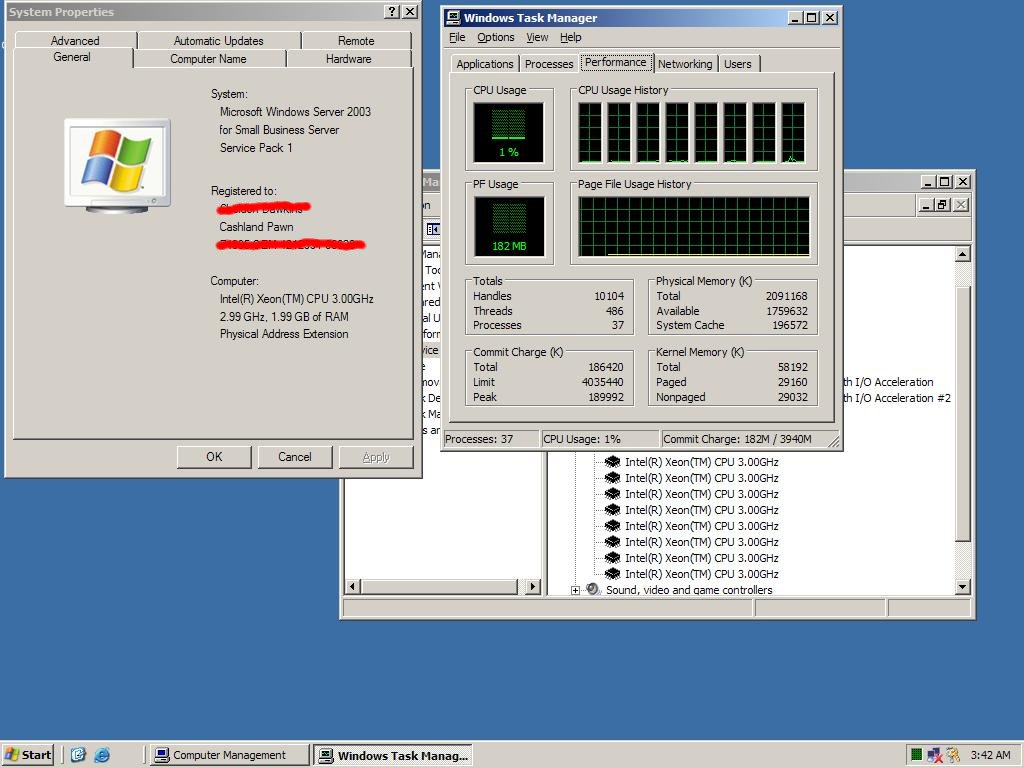Open the Advanced tab in System Properties

75,40
